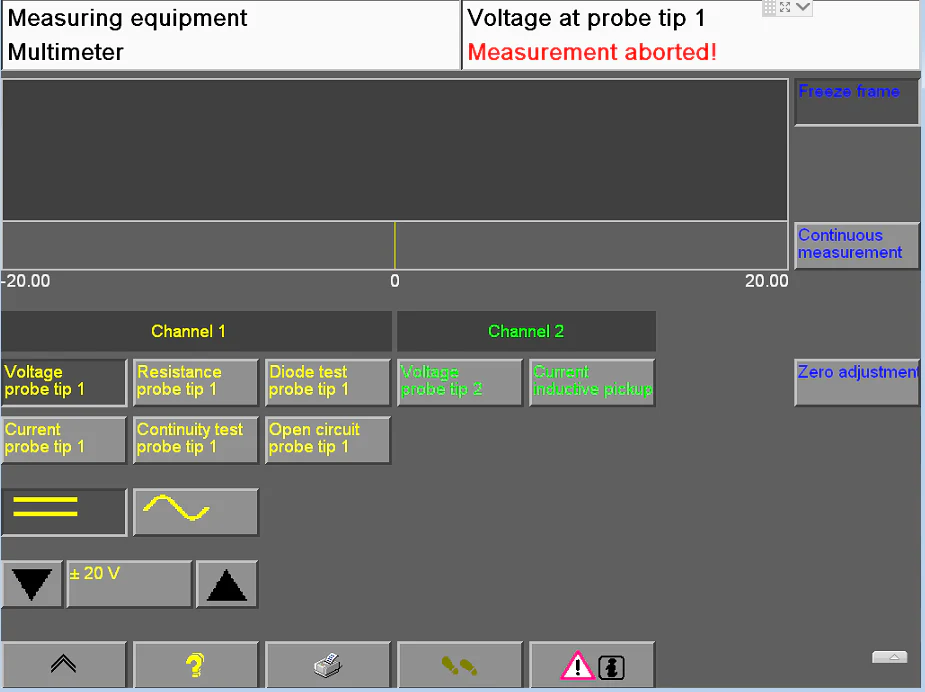925x692 pixels.
Task: Select Continuity test probe tip 1
Action: point(196,440)
